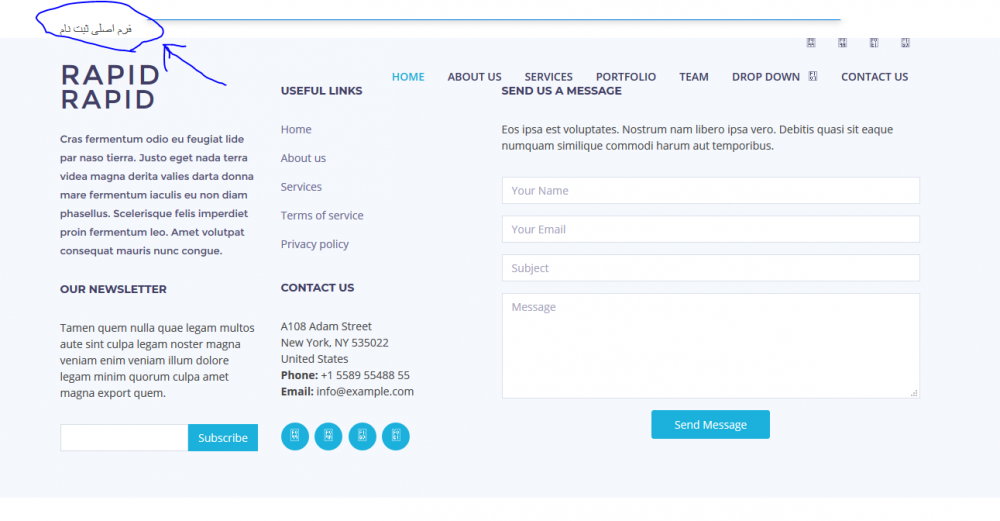Follow the Services link under Useful Links

(301, 187)
